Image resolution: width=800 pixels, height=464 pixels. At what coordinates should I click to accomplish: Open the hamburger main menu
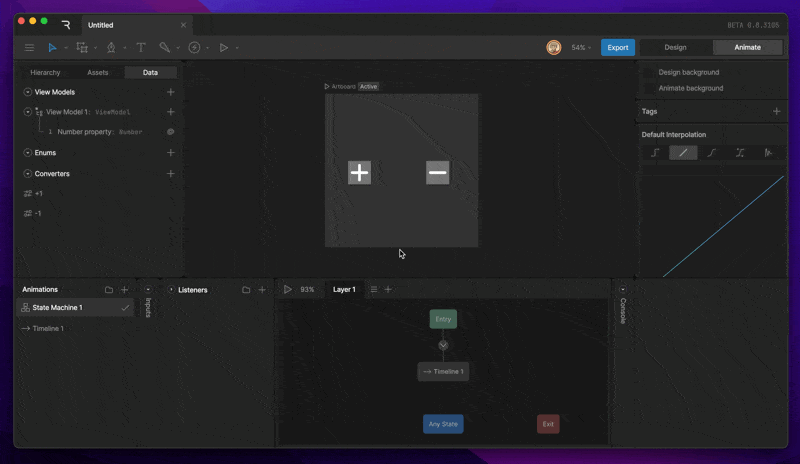[29, 47]
